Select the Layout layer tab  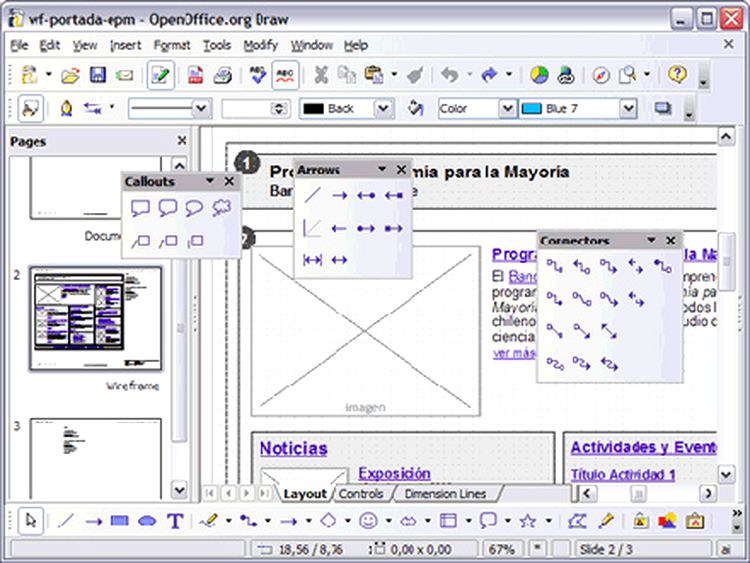pyautogui.click(x=305, y=494)
